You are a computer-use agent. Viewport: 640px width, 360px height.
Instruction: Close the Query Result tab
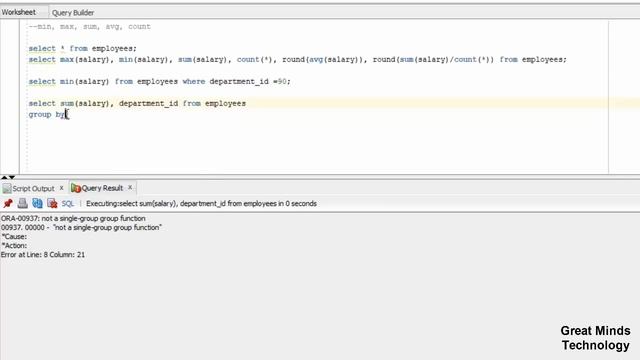(130, 187)
